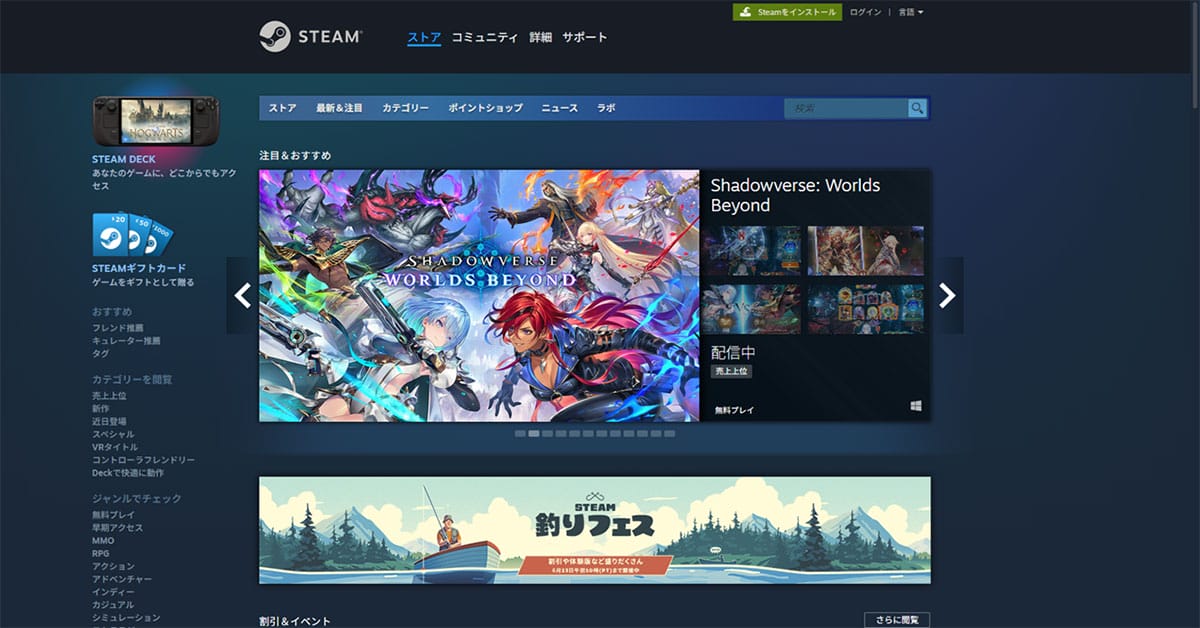The height and width of the screenshot is (628, 1200).
Task: Focus the store search field
Action: click(x=846, y=108)
